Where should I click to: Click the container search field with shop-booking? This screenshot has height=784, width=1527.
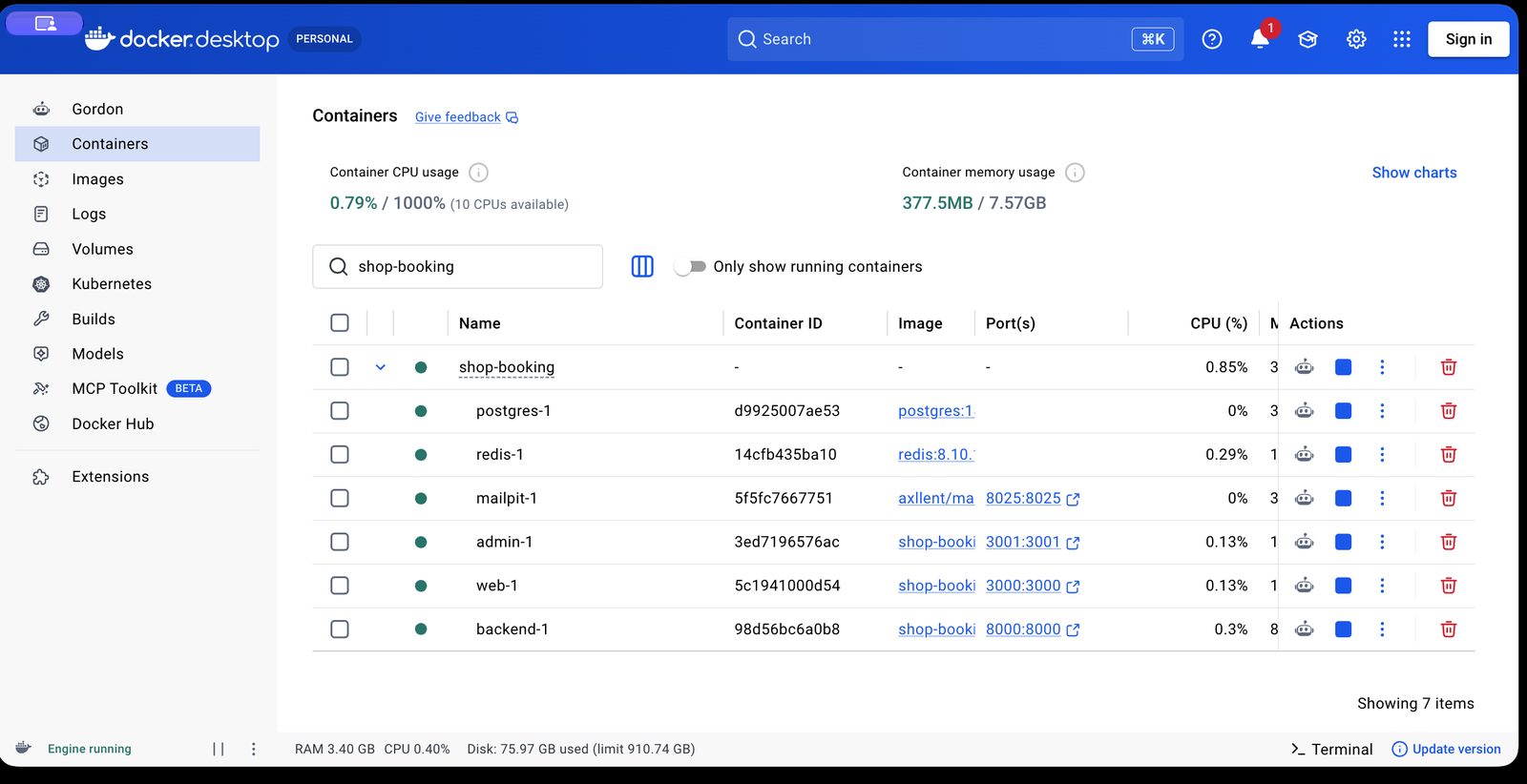point(457,267)
